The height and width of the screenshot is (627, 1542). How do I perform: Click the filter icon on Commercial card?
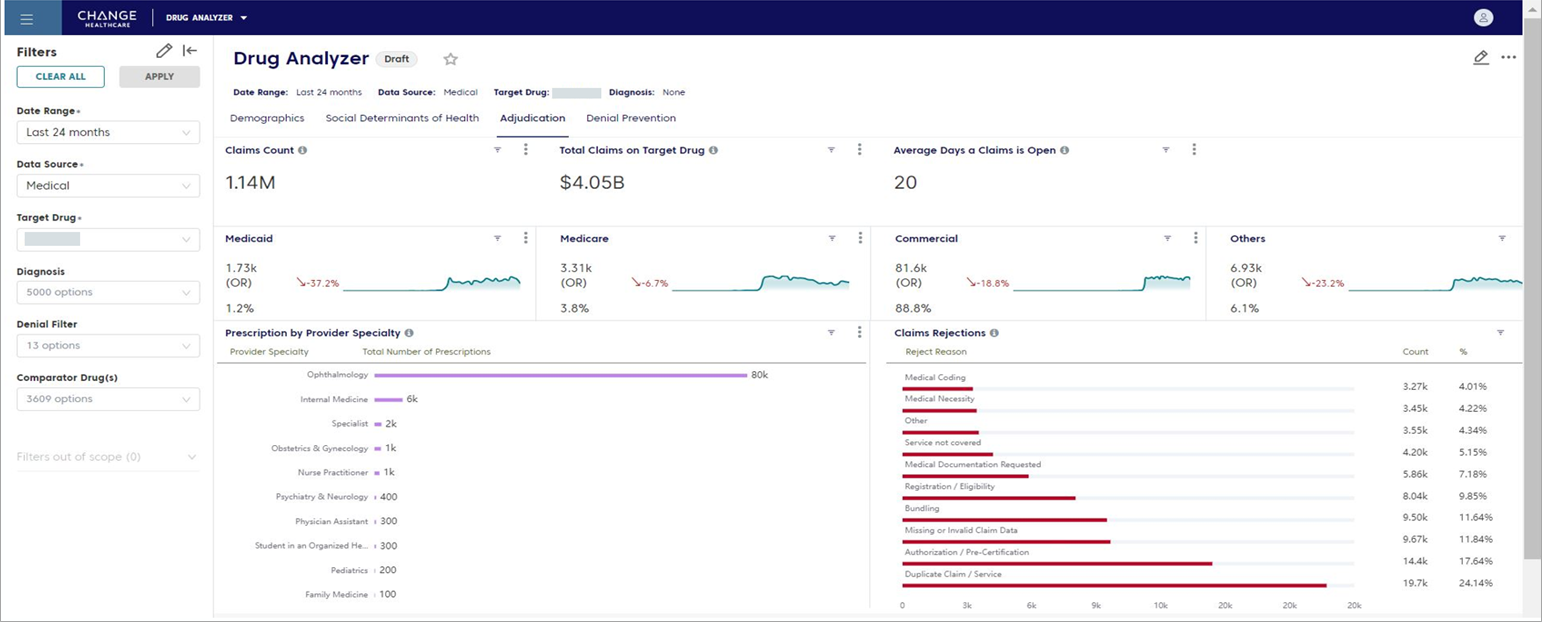point(1167,239)
